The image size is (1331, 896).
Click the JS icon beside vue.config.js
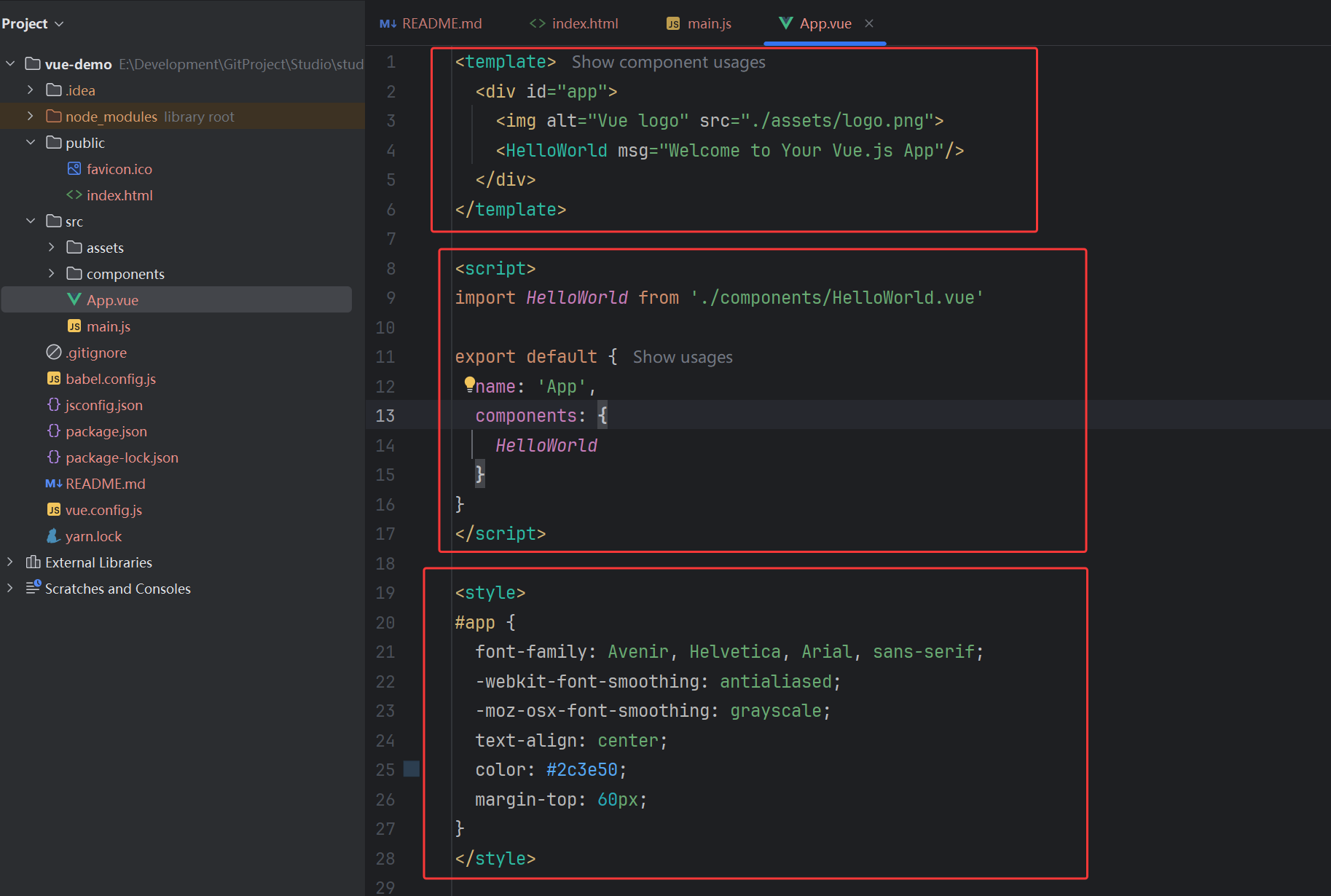pos(53,509)
